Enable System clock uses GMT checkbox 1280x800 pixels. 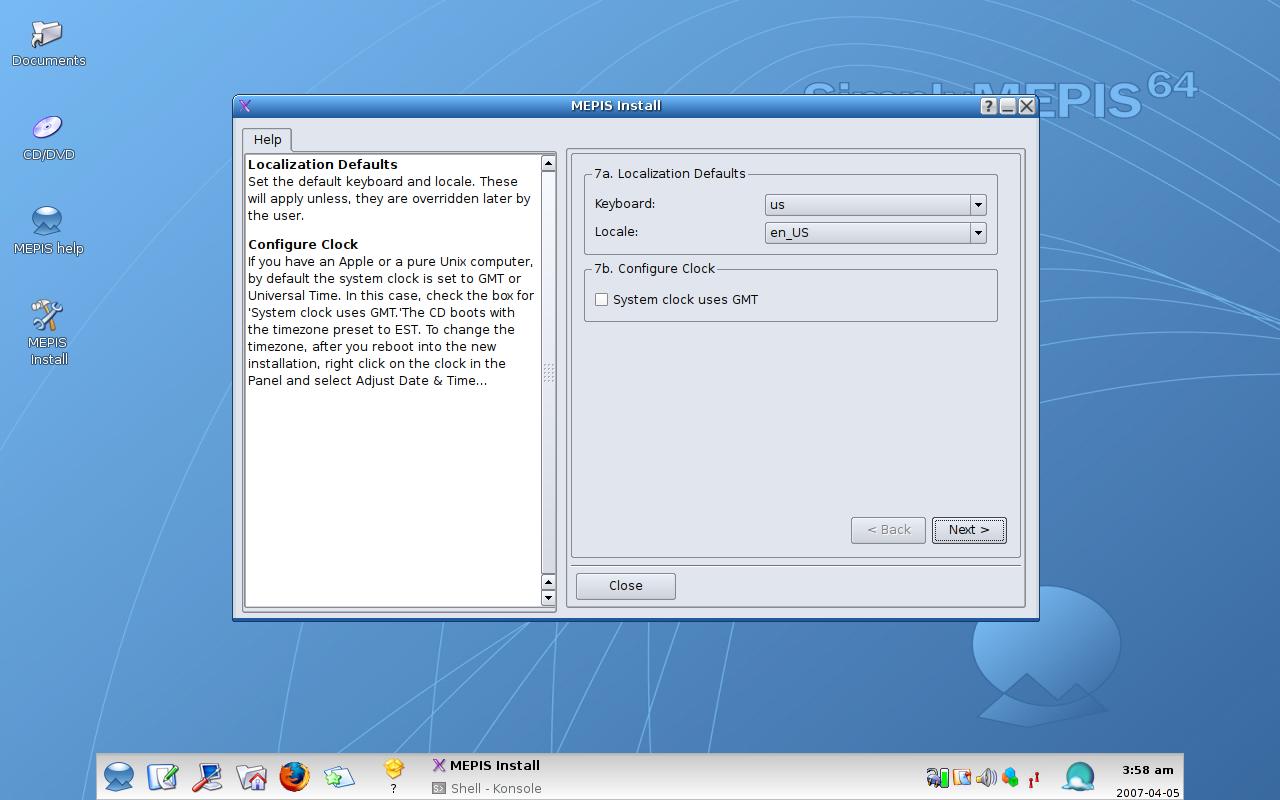(x=601, y=300)
